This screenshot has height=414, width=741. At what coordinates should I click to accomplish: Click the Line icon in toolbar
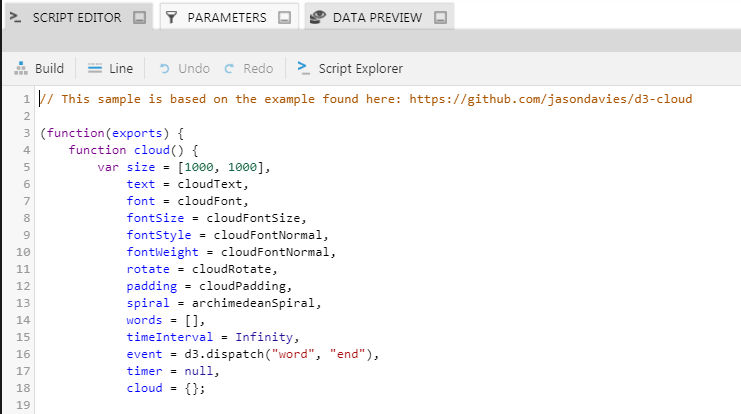tap(95, 69)
